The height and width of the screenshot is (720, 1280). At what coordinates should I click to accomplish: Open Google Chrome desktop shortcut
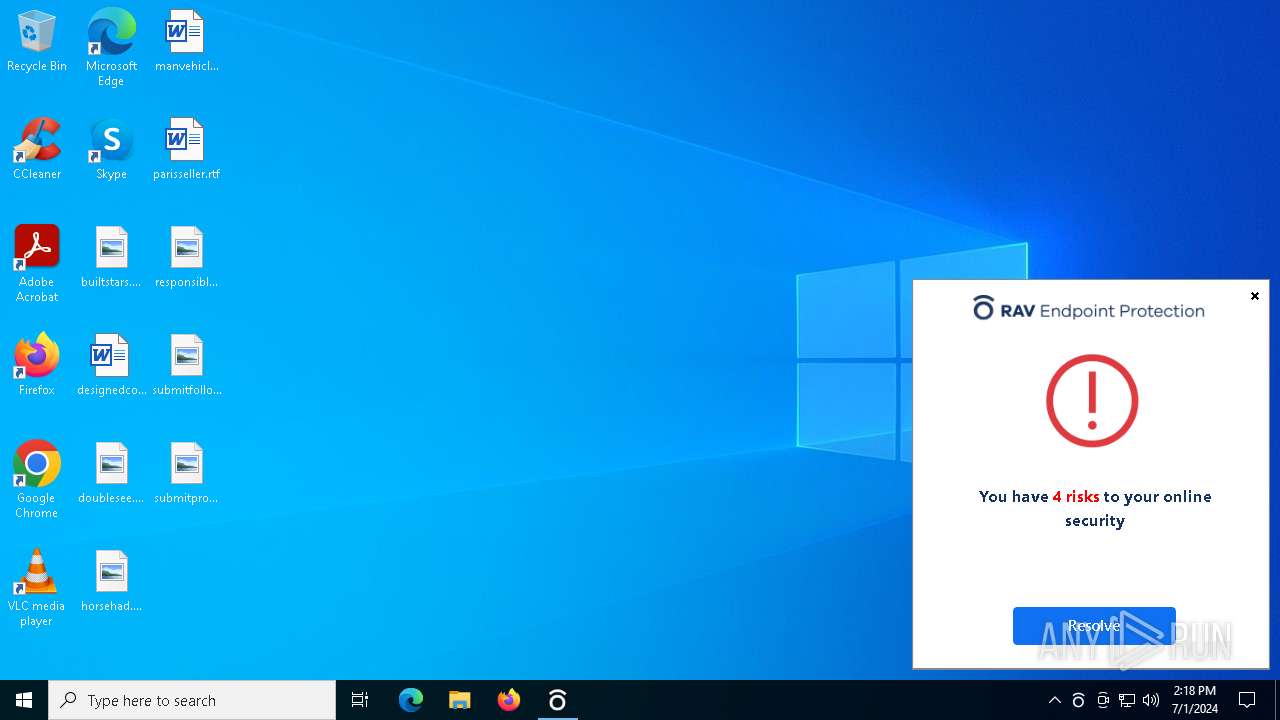(x=37, y=480)
